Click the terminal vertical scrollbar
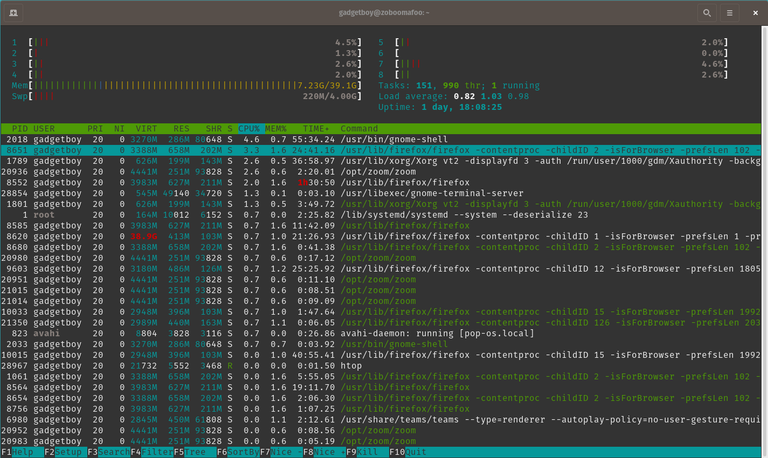Viewport: 768px width, 458px height. [x=765, y=241]
